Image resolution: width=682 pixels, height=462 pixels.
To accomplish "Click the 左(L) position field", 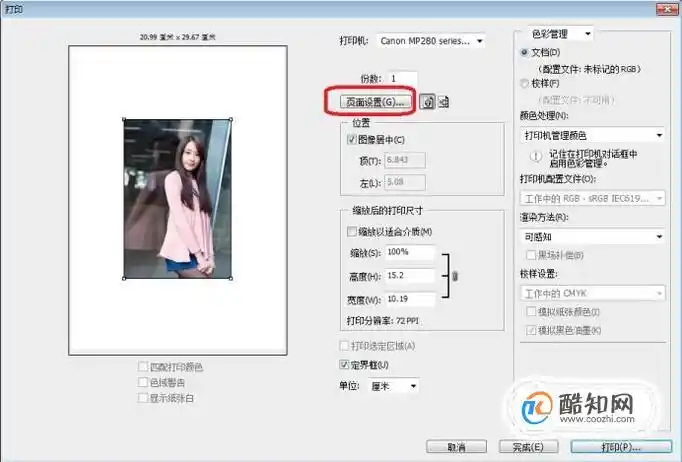I will pyautogui.click(x=405, y=182).
